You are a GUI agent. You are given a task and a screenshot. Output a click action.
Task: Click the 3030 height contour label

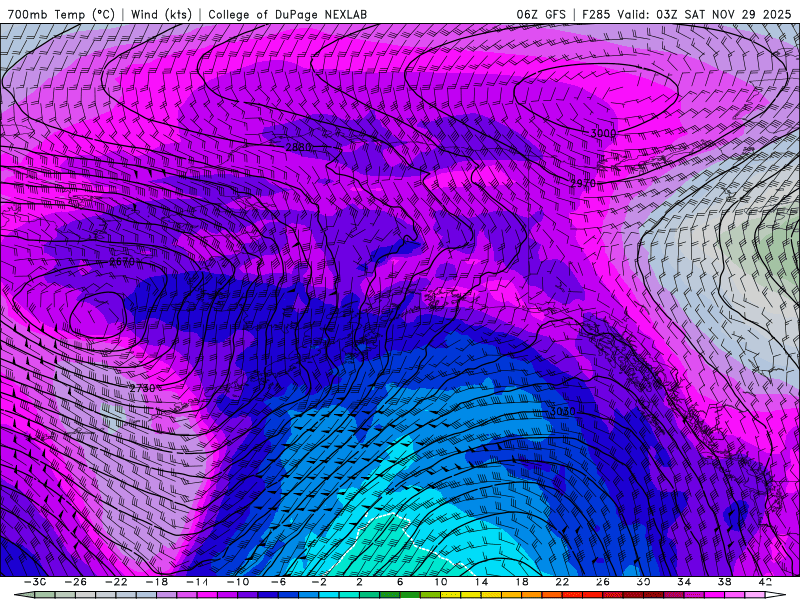click(x=563, y=411)
